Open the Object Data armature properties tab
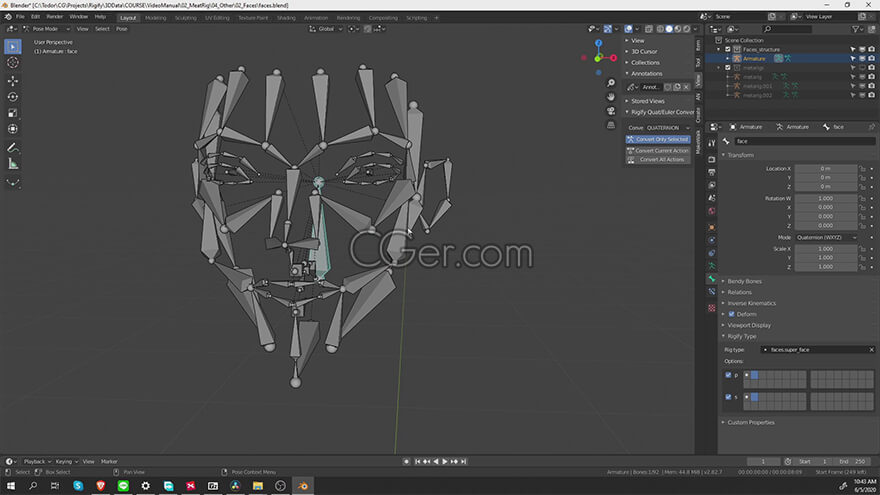This screenshot has width=880, height=495. pyautogui.click(x=712, y=265)
